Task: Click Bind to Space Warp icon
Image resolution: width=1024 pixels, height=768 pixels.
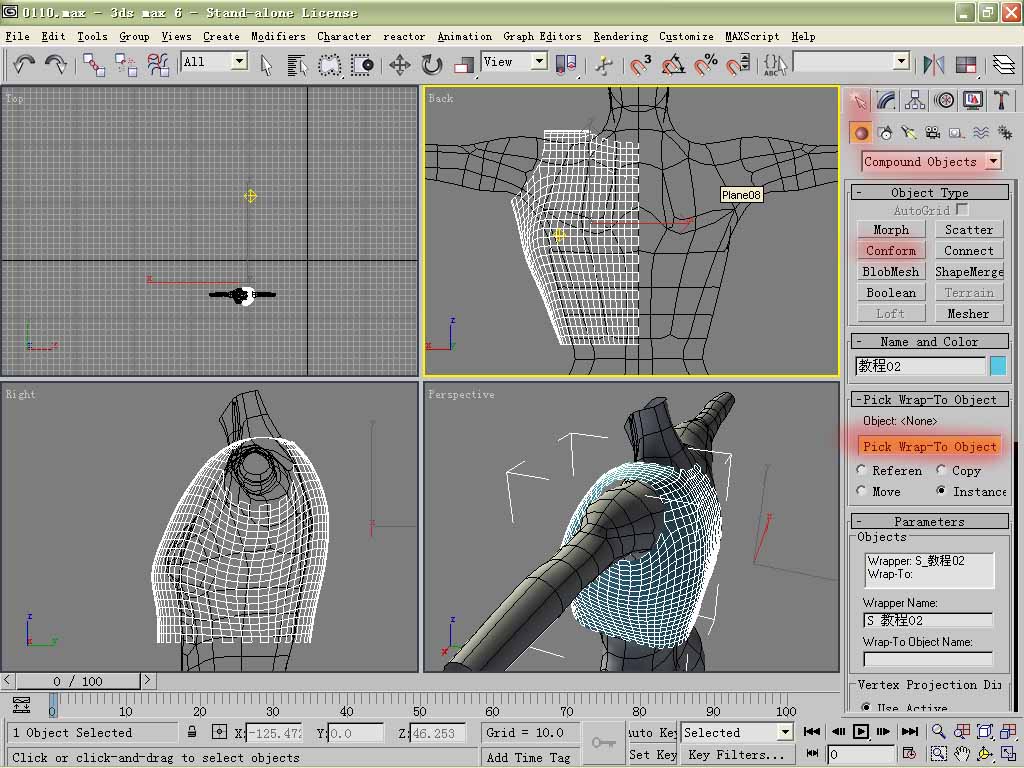Action: coord(158,65)
